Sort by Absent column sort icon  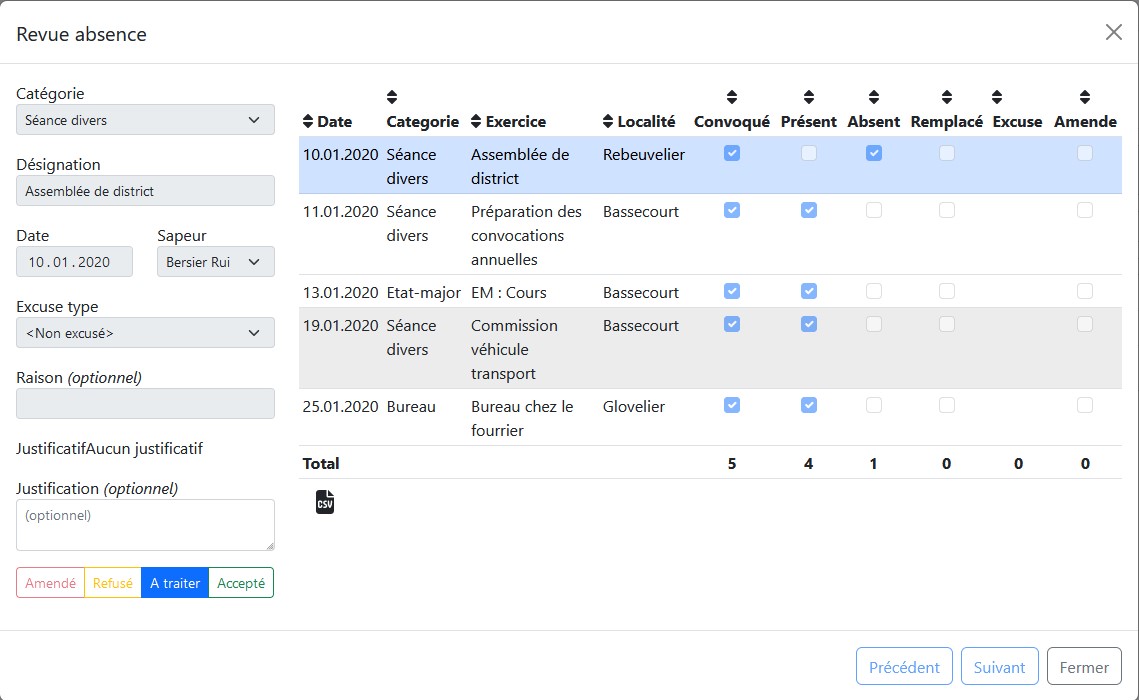(x=874, y=97)
